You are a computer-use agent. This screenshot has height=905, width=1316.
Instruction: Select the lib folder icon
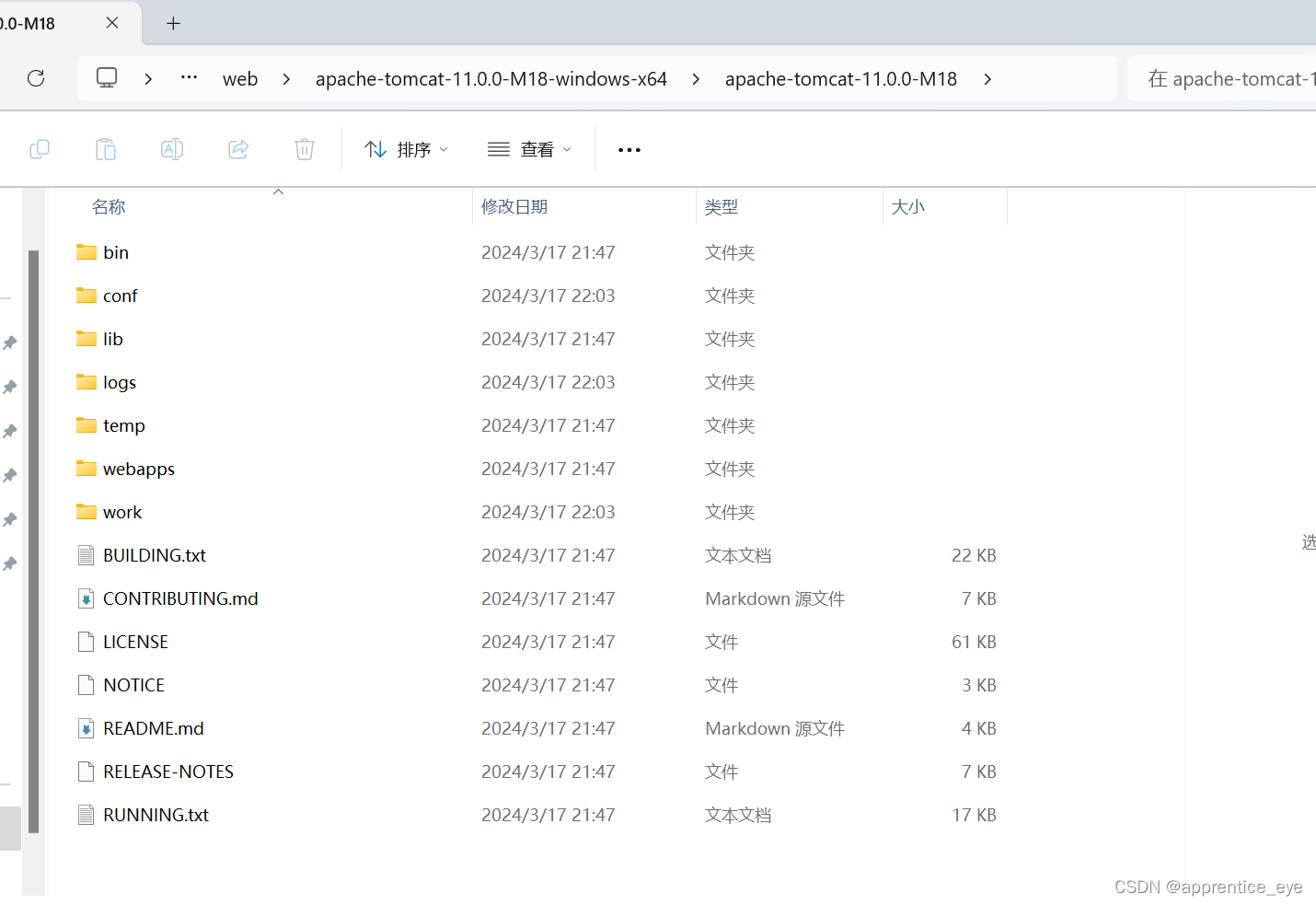[x=87, y=339]
